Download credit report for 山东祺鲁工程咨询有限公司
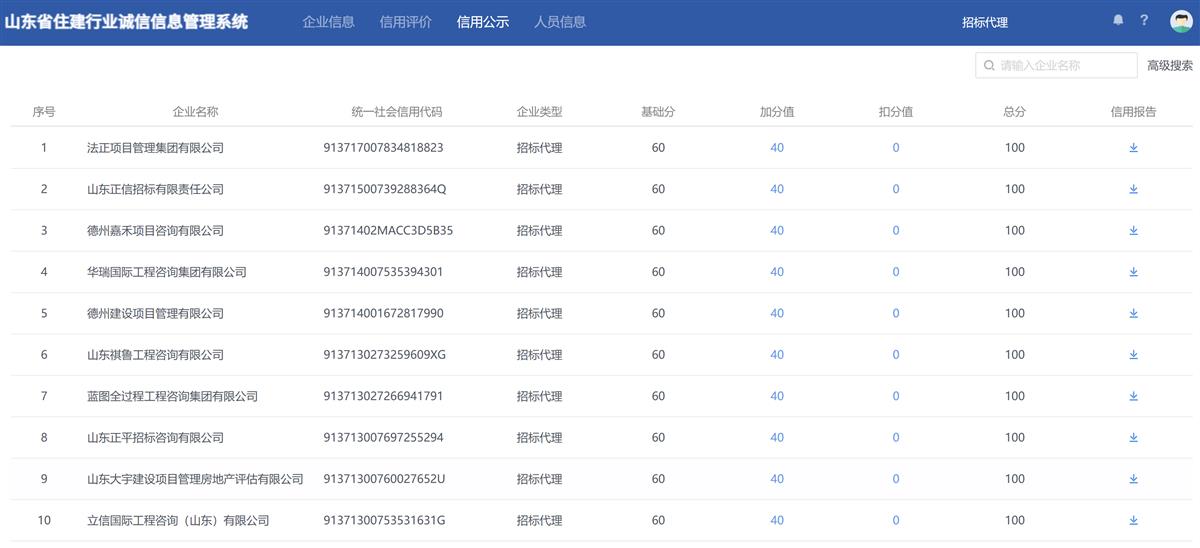Screen dimensions: 1200x548 point(1133,355)
